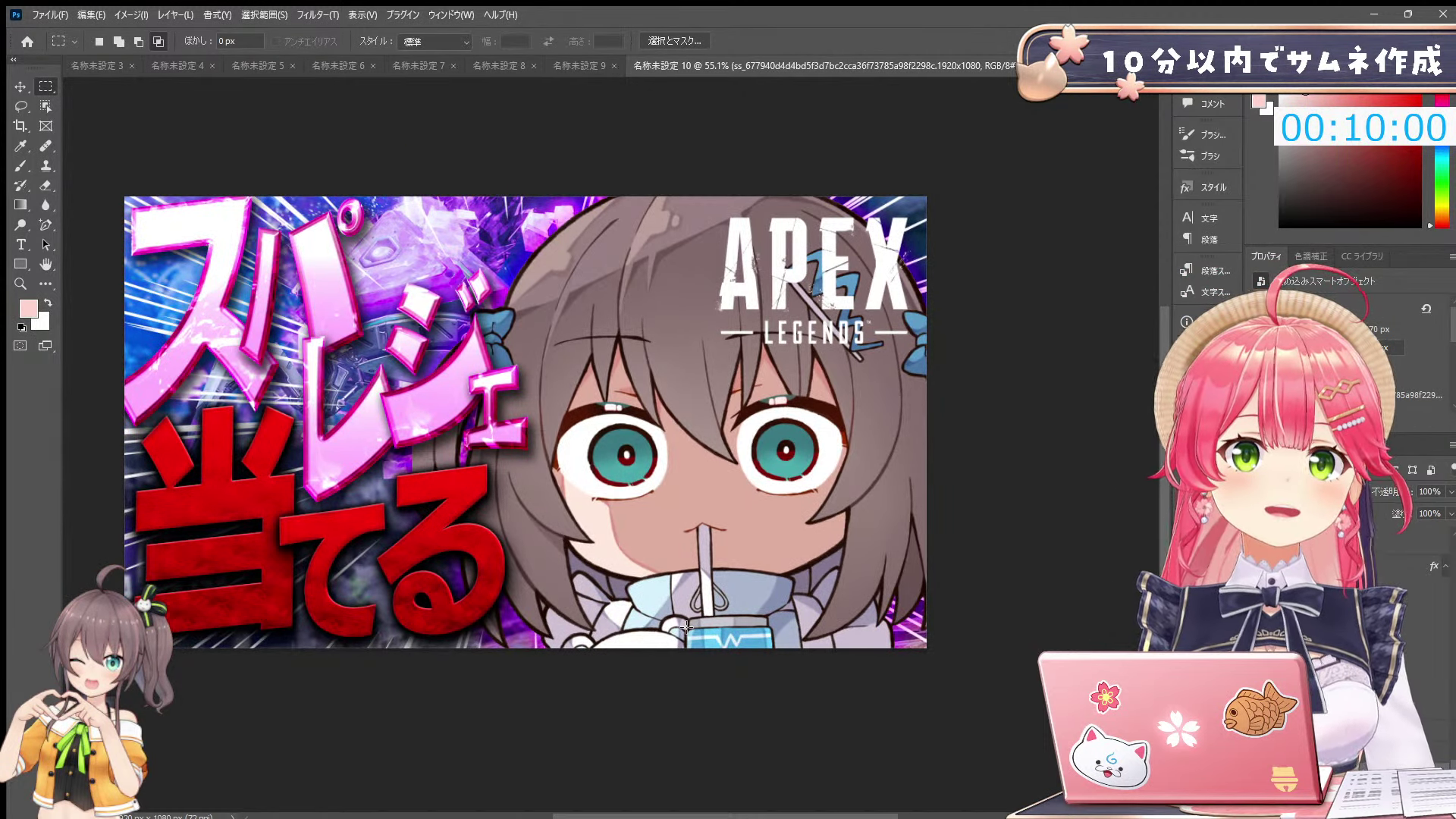Select the Frame tool
1456x819 pixels.
click(46, 126)
